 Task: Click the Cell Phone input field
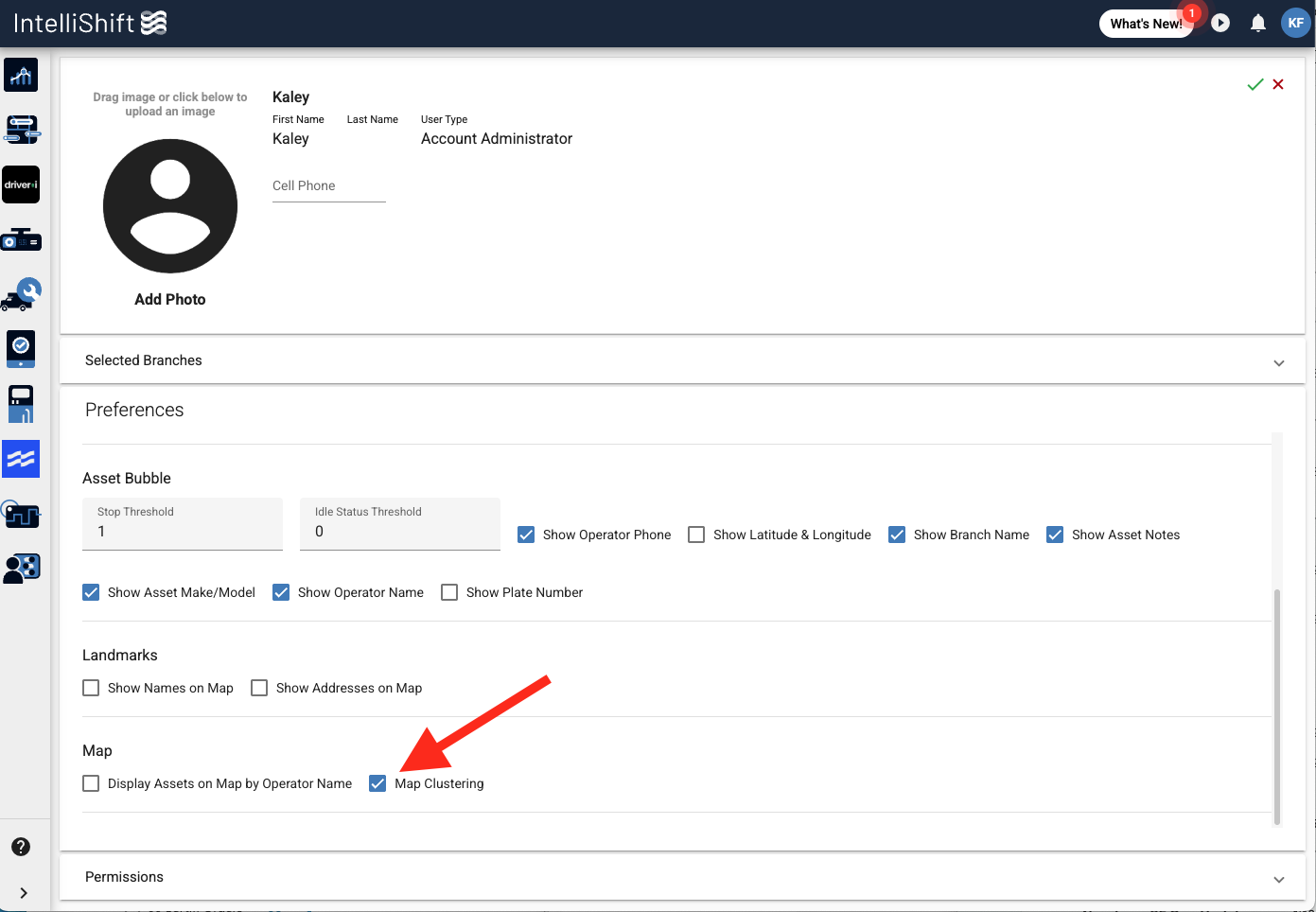click(x=329, y=186)
